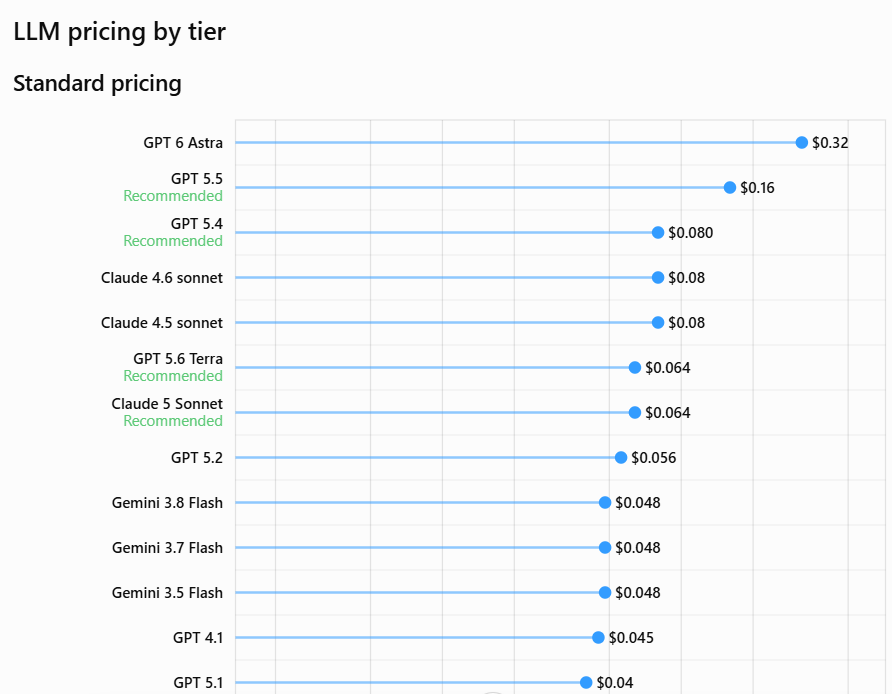The width and height of the screenshot is (892, 694).
Task: Select the Gemini 3.8 Flash data point
Action: click(605, 502)
